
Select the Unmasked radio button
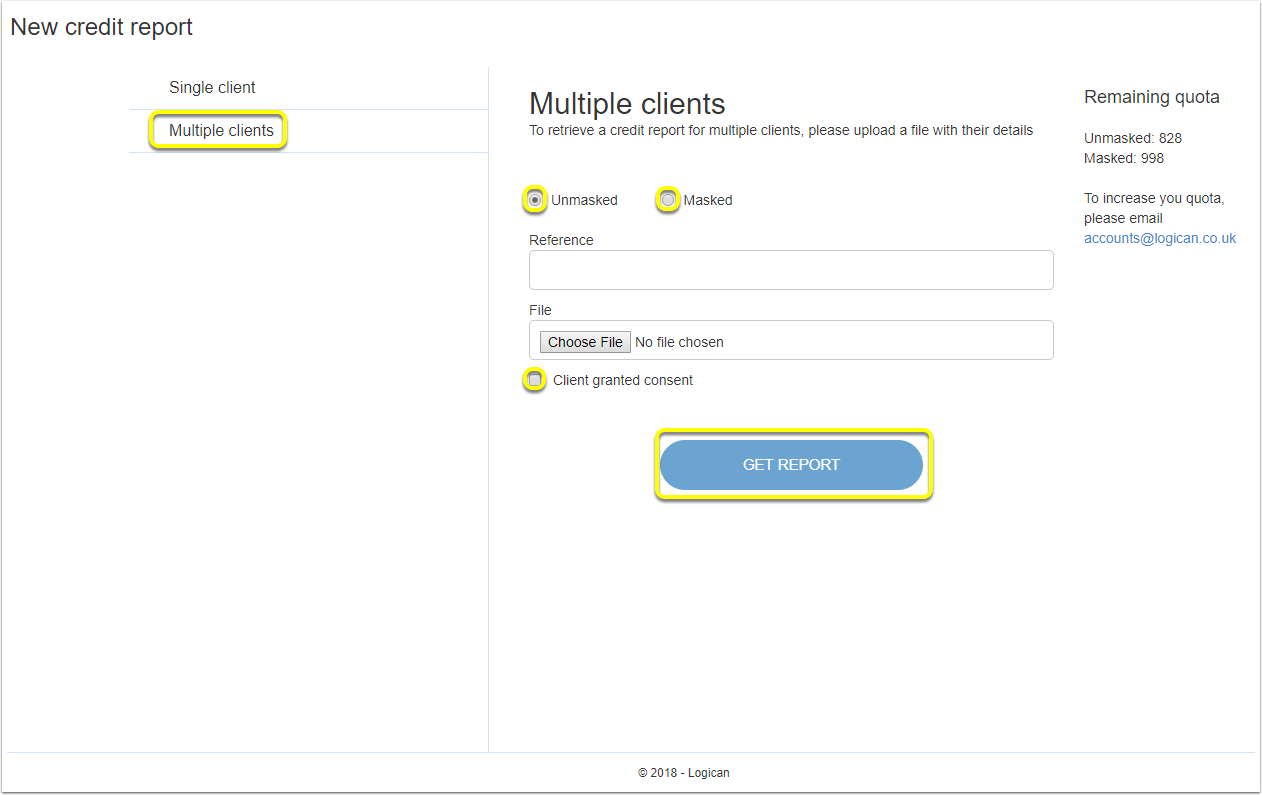pos(536,200)
